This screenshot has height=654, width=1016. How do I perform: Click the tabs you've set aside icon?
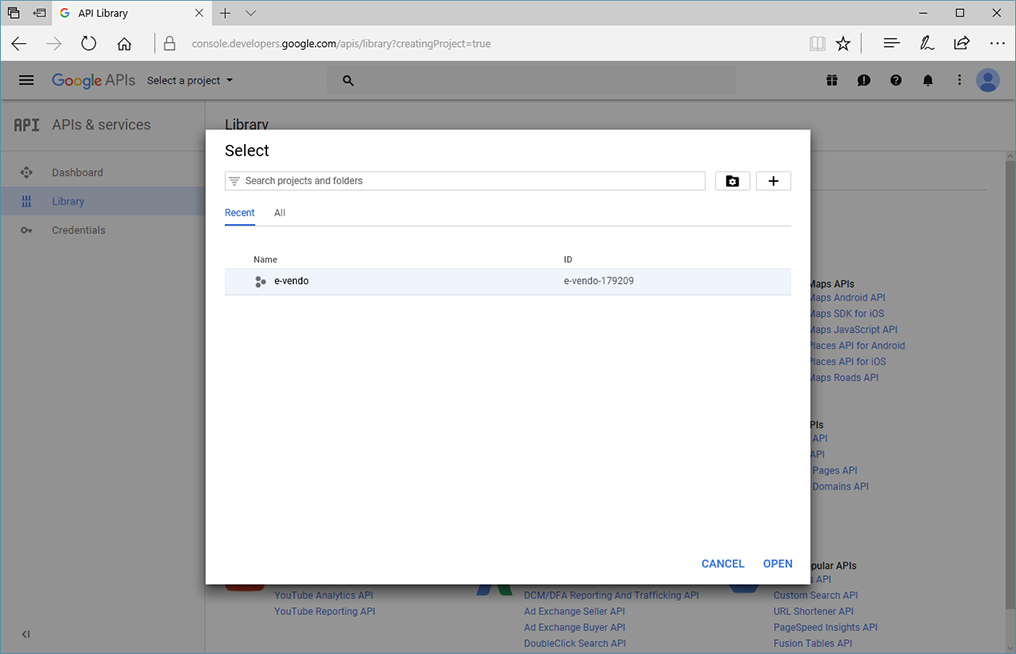[x=13, y=13]
